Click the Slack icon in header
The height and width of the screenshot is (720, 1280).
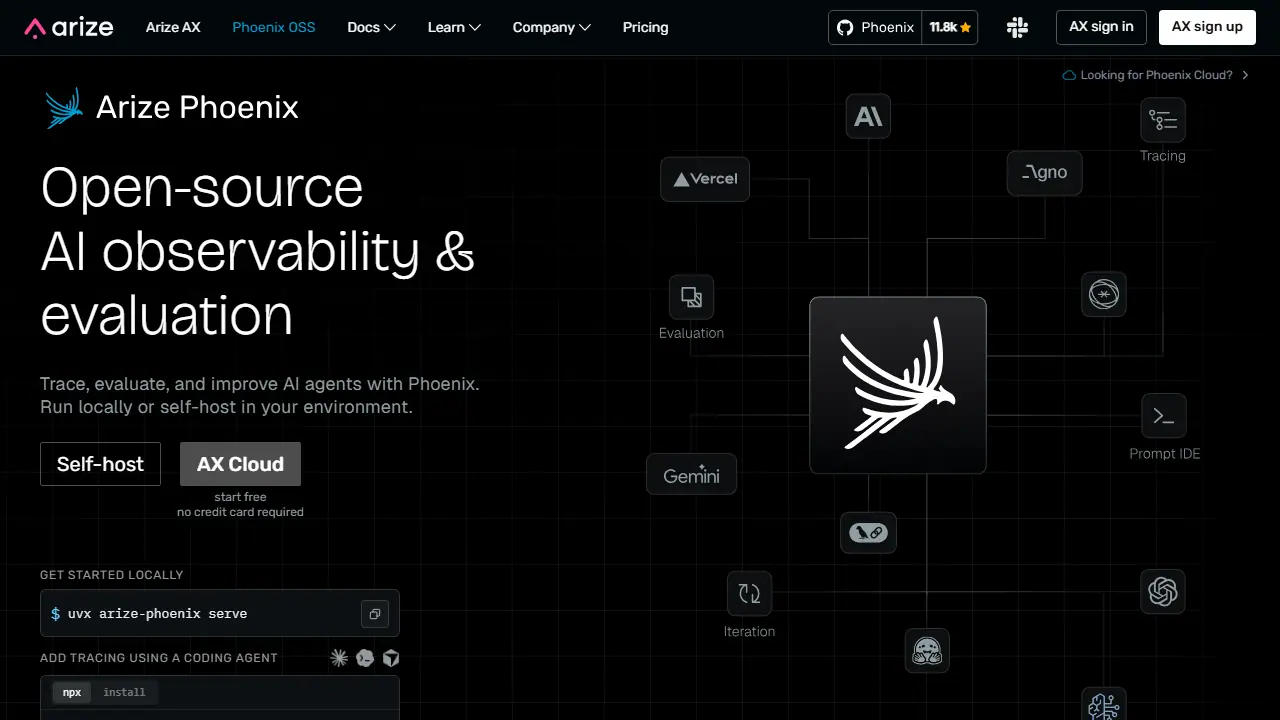coord(1018,28)
